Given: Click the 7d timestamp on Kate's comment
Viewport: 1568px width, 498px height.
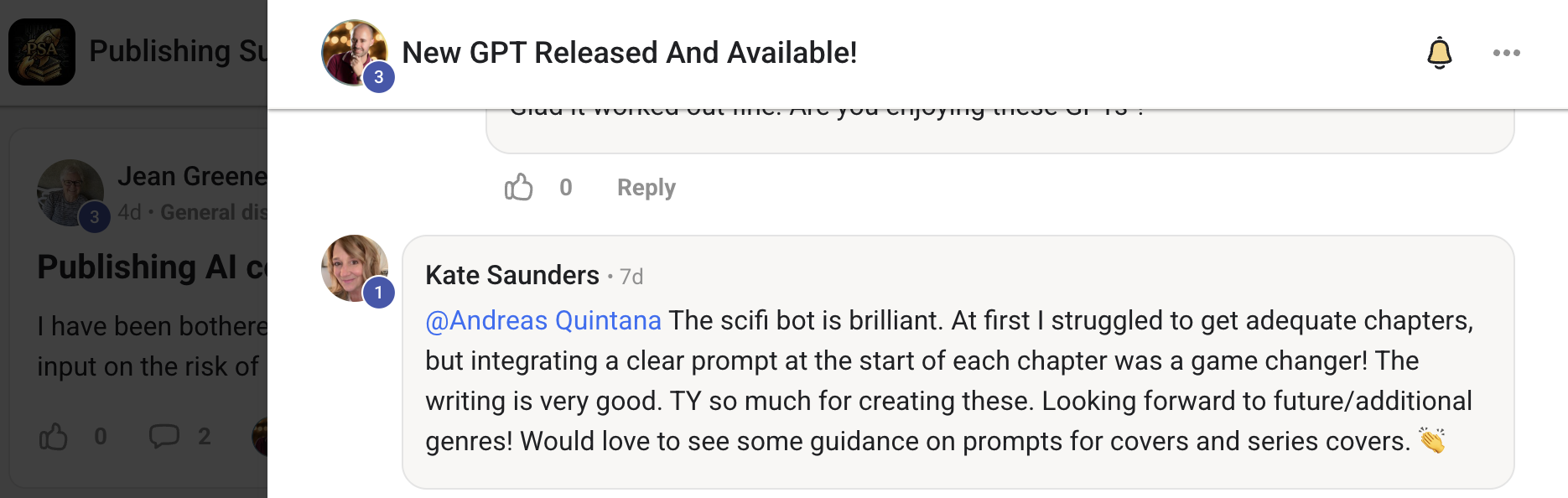Looking at the screenshot, I should (x=631, y=277).
